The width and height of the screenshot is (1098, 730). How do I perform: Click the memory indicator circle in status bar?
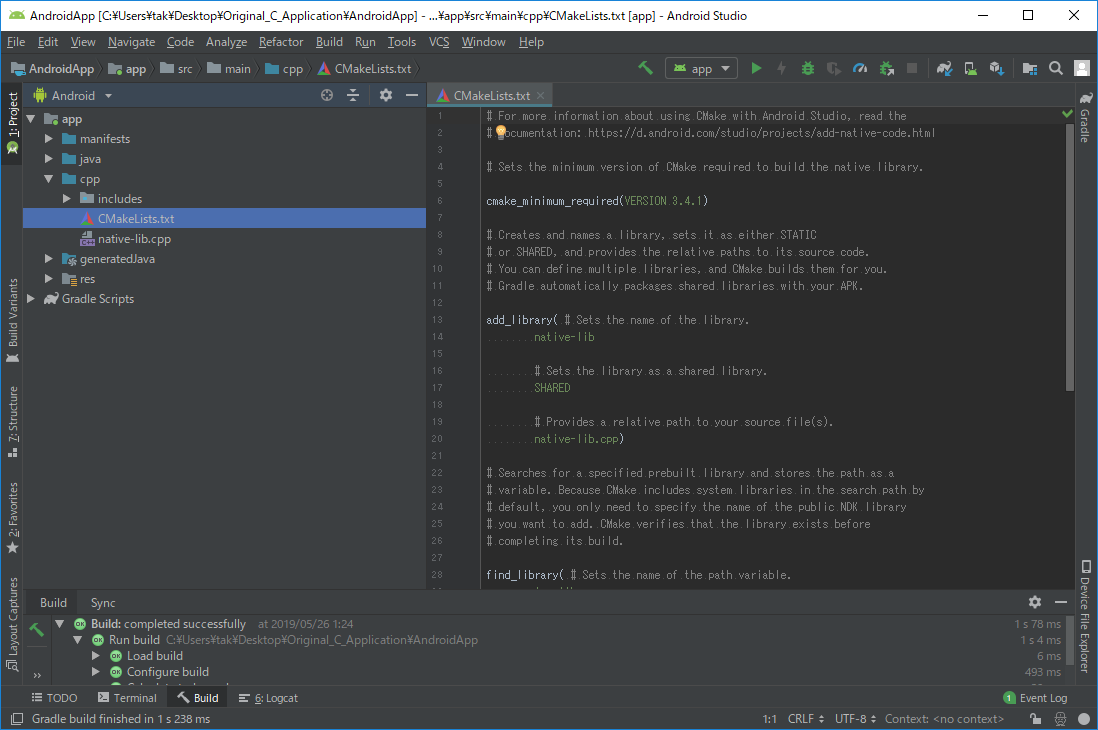[1084, 719]
